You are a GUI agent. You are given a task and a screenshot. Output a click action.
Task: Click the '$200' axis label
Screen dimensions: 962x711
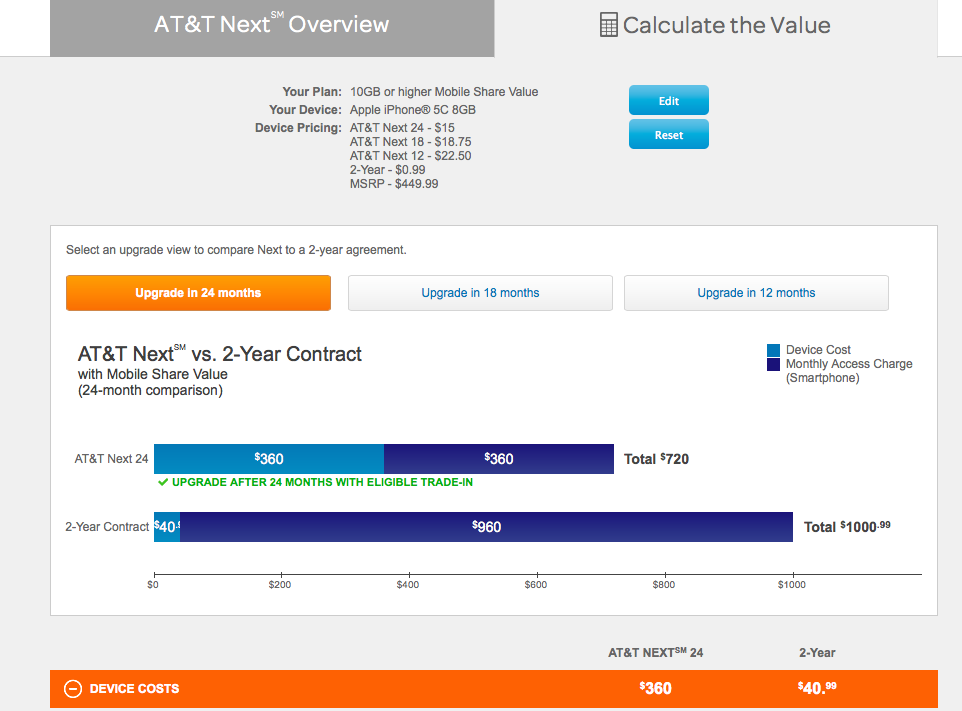pos(280,585)
